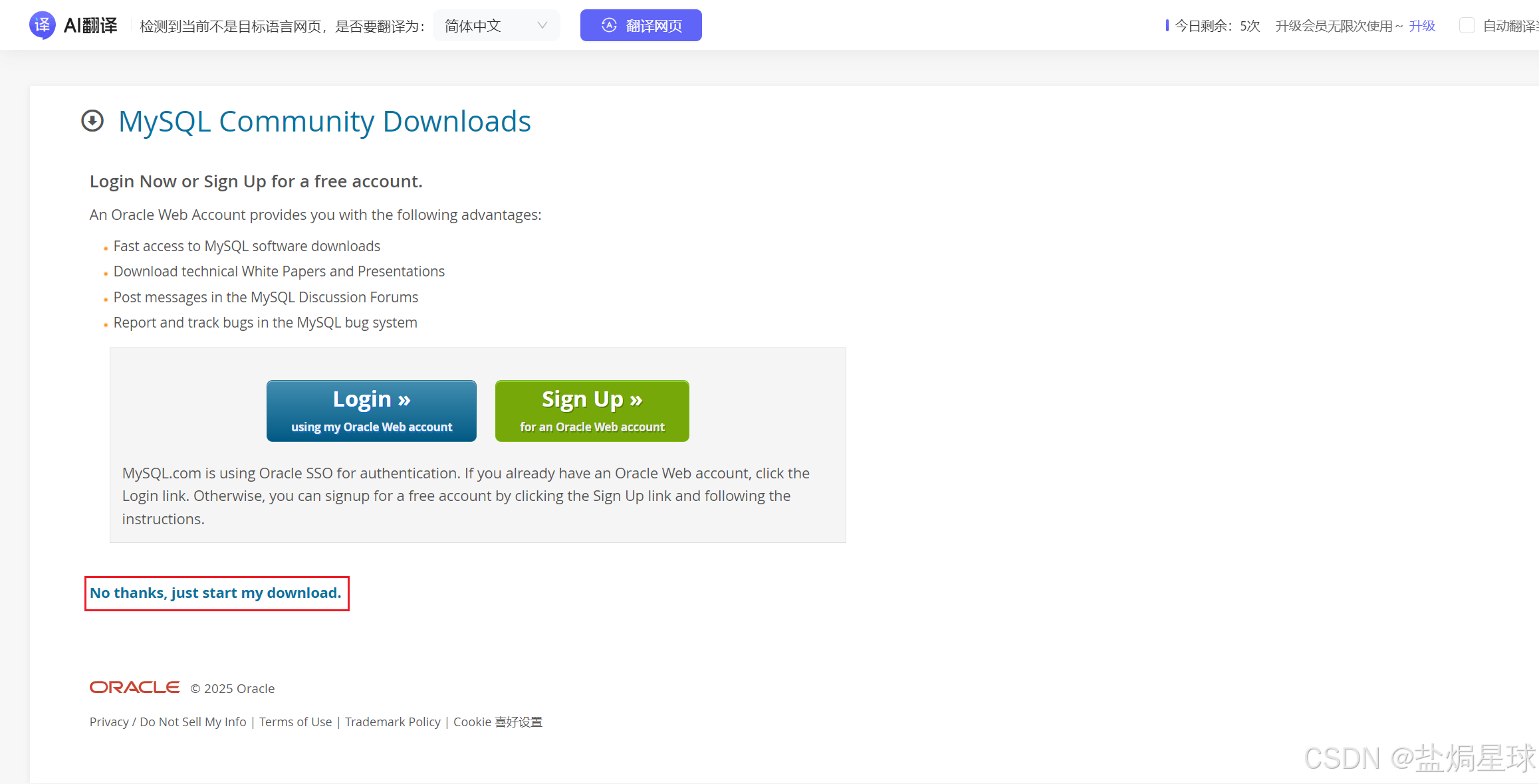Click the download circle icon beside the page title

92,121
